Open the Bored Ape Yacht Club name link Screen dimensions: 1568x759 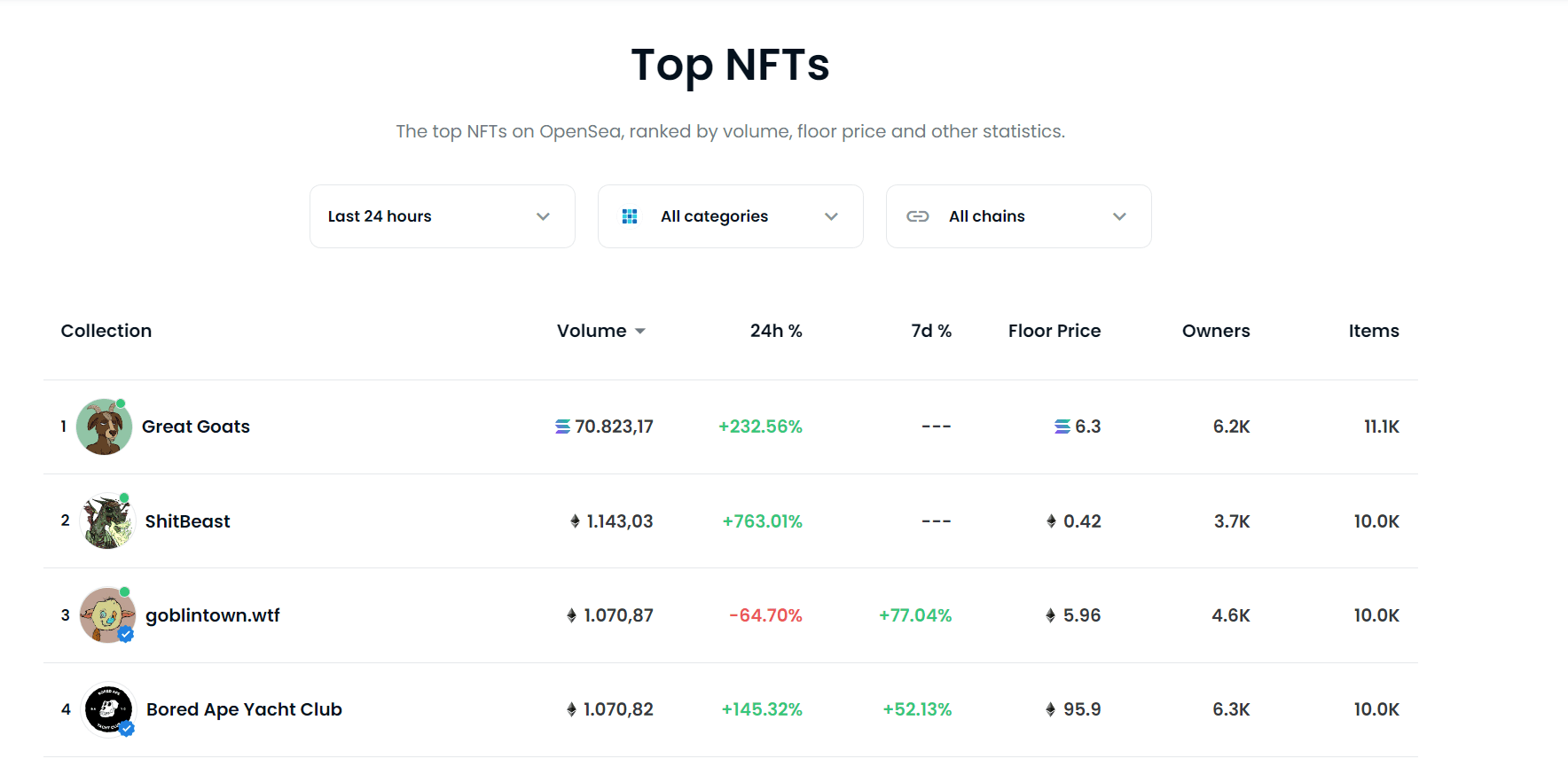coord(244,709)
